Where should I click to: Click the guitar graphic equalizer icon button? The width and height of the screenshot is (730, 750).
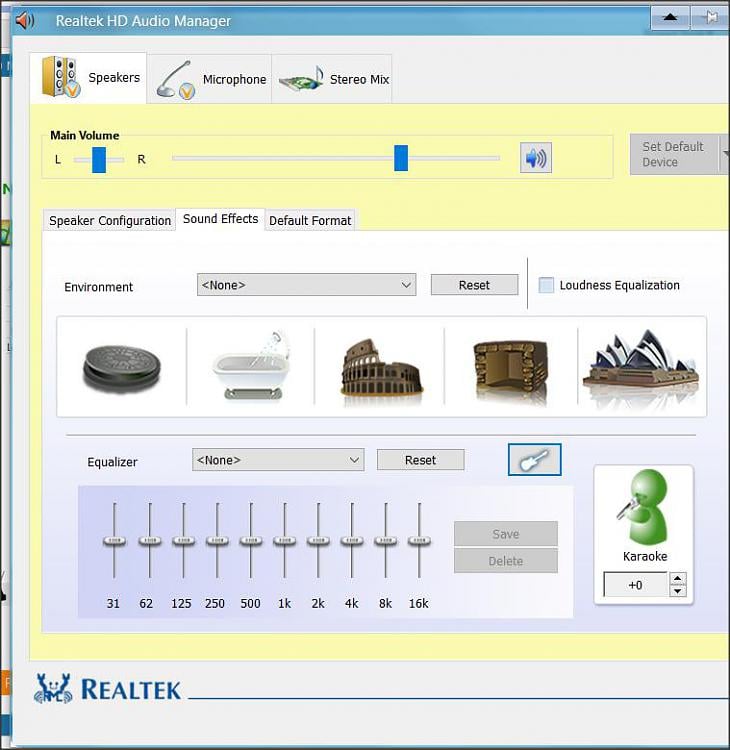pos(534,460)
